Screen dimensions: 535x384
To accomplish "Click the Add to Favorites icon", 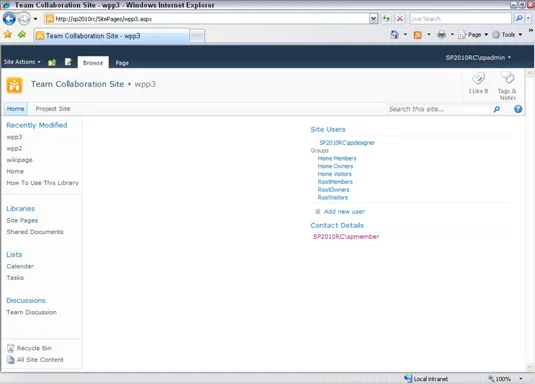I will tap(22, 34).
